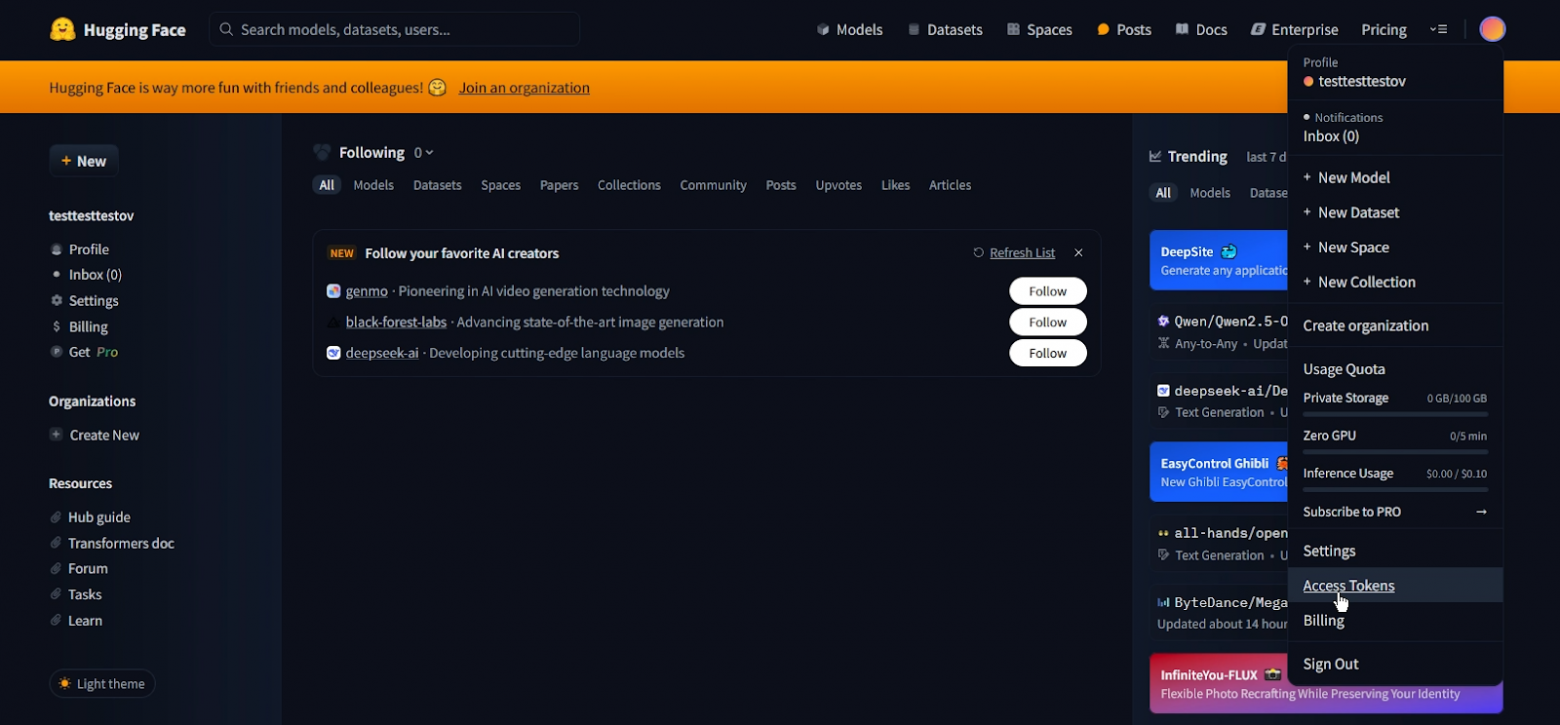
Task: Follow genmo
Action: (x=1048, y=291)
